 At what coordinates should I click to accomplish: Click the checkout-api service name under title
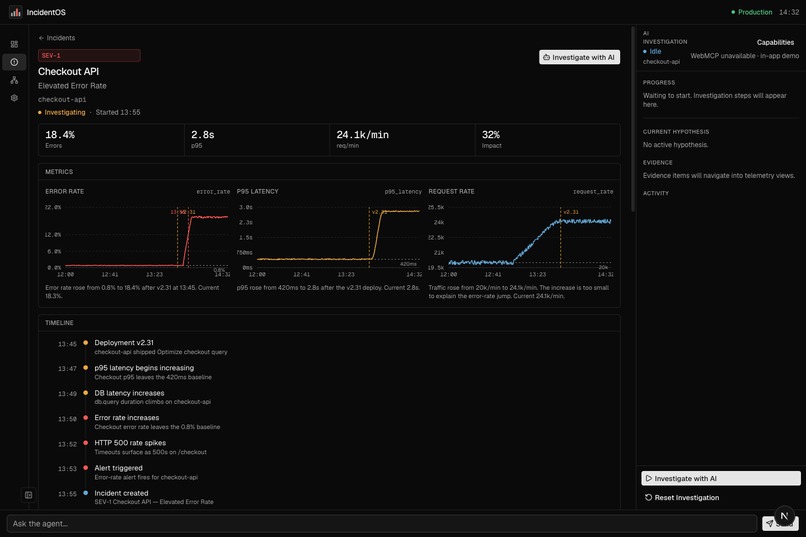62,99
